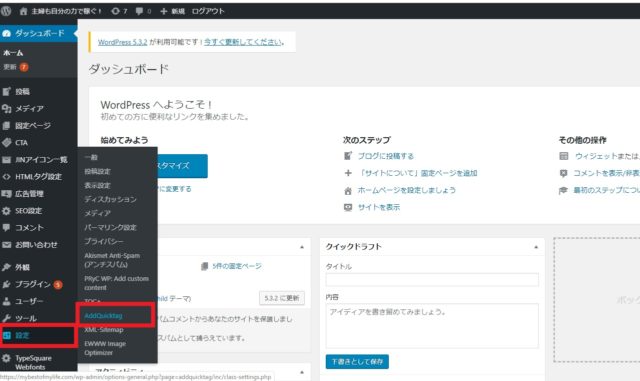Viewport: 640px width, 381px height.
Task: Click the 5.3.2 に更新 button
Action: (282, 298)
